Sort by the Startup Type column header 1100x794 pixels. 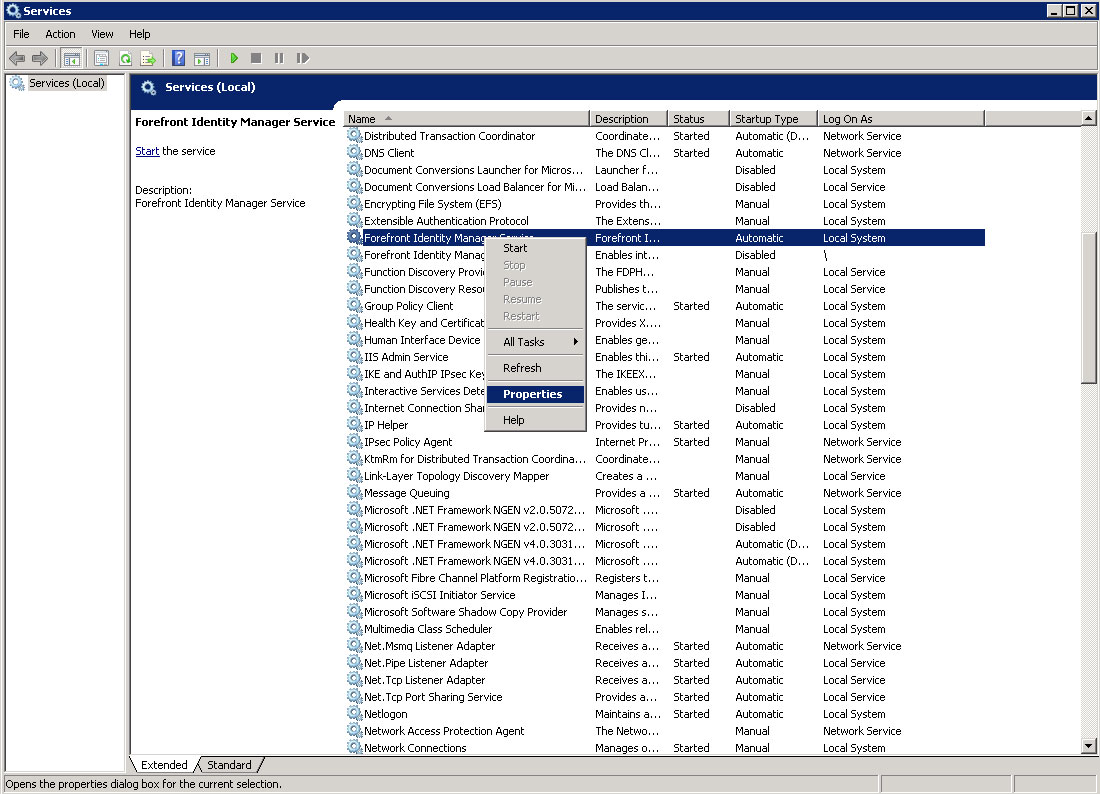pyautogui.click(x=774, y=119)
